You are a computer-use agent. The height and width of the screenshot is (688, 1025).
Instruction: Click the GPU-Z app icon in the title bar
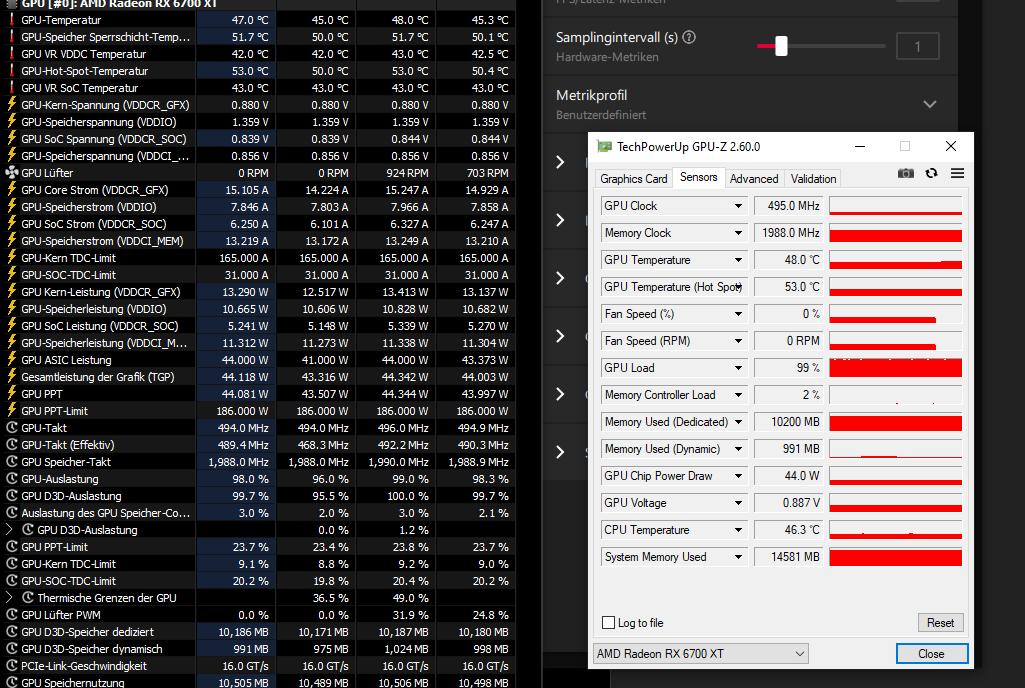tap(605, 146)
